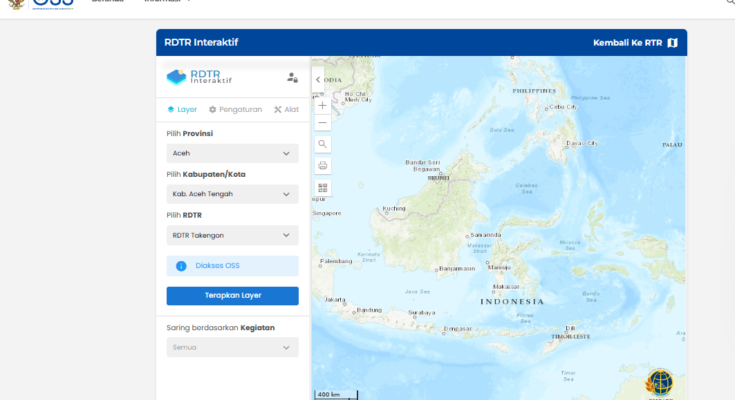
Task: Click the Diakses OSS info banner
Action: [x=232, y=266]
